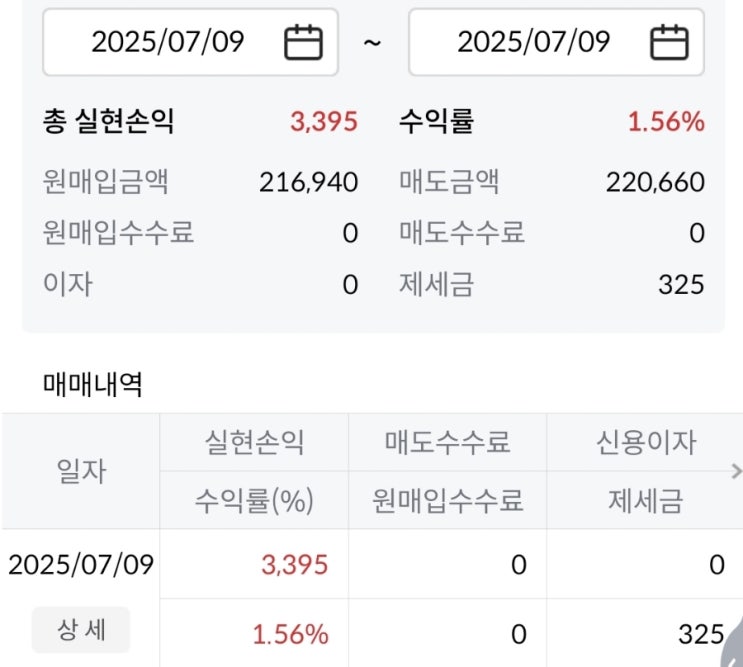Click the 총 실현손익 summary label
Viewport: 743px width, 667px height.
(109, 123)
